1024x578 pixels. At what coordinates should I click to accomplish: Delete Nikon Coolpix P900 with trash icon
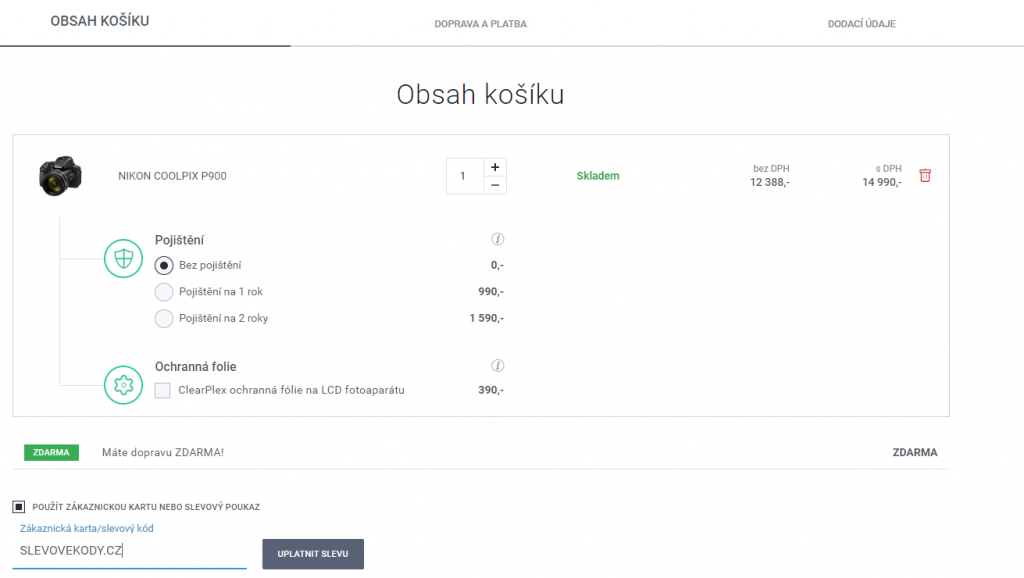coord(925,176)
